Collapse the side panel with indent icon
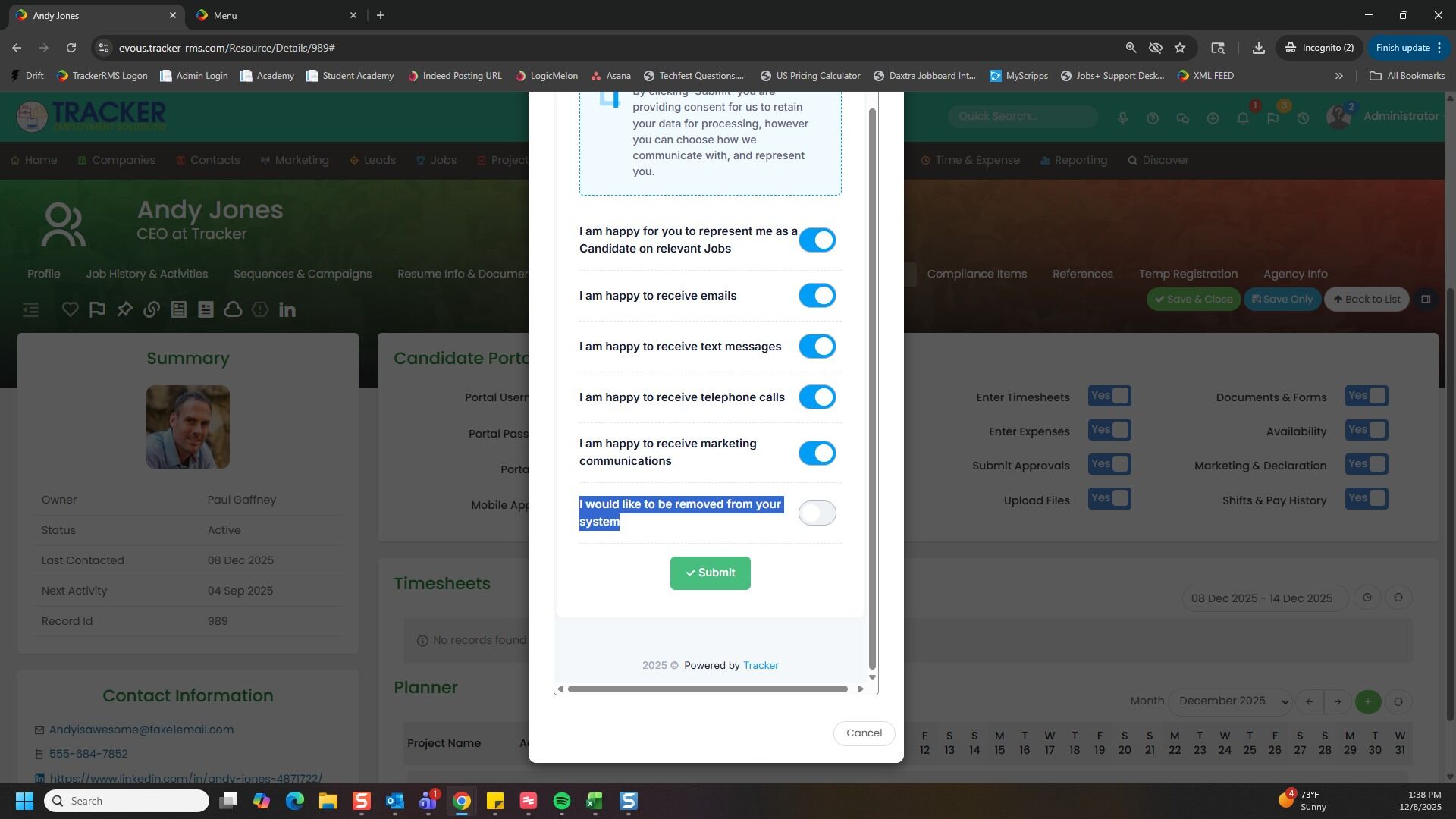The width and height of the screenshot is (1456, 819). (x=30, y=309)
